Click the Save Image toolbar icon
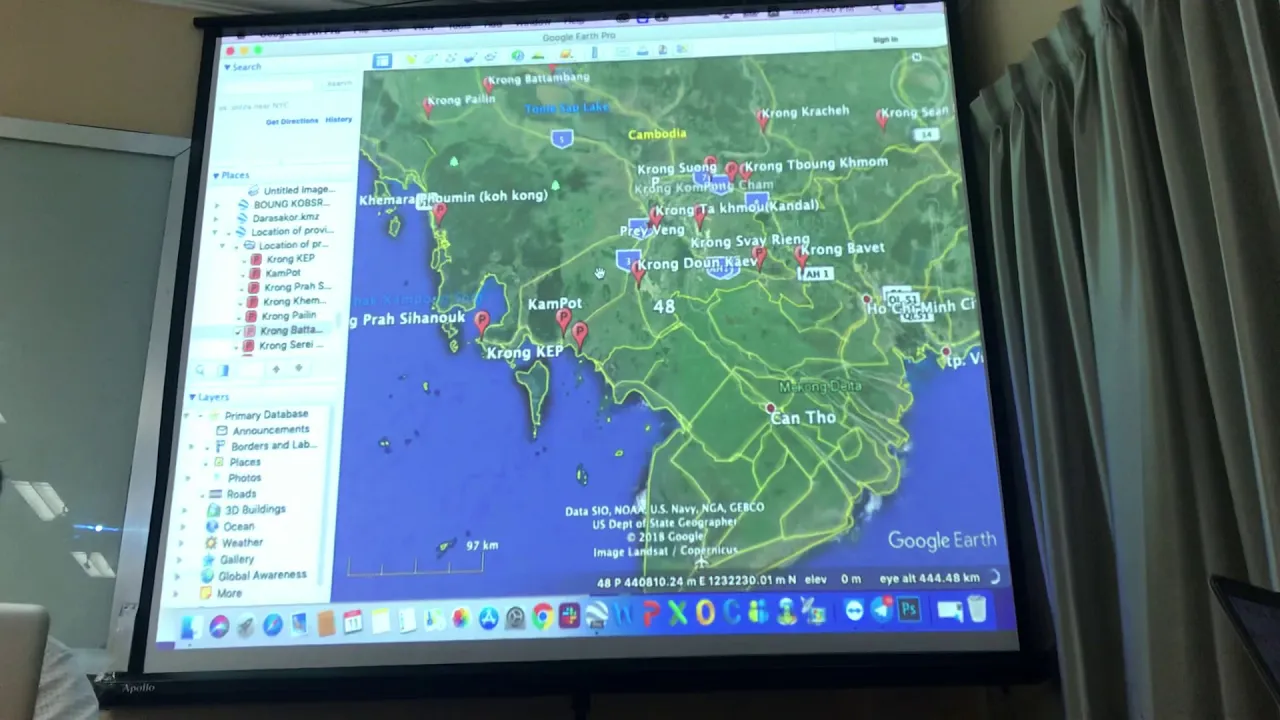Image resolution: width=1280 pixels, height=720 pixels. point(663,50)
